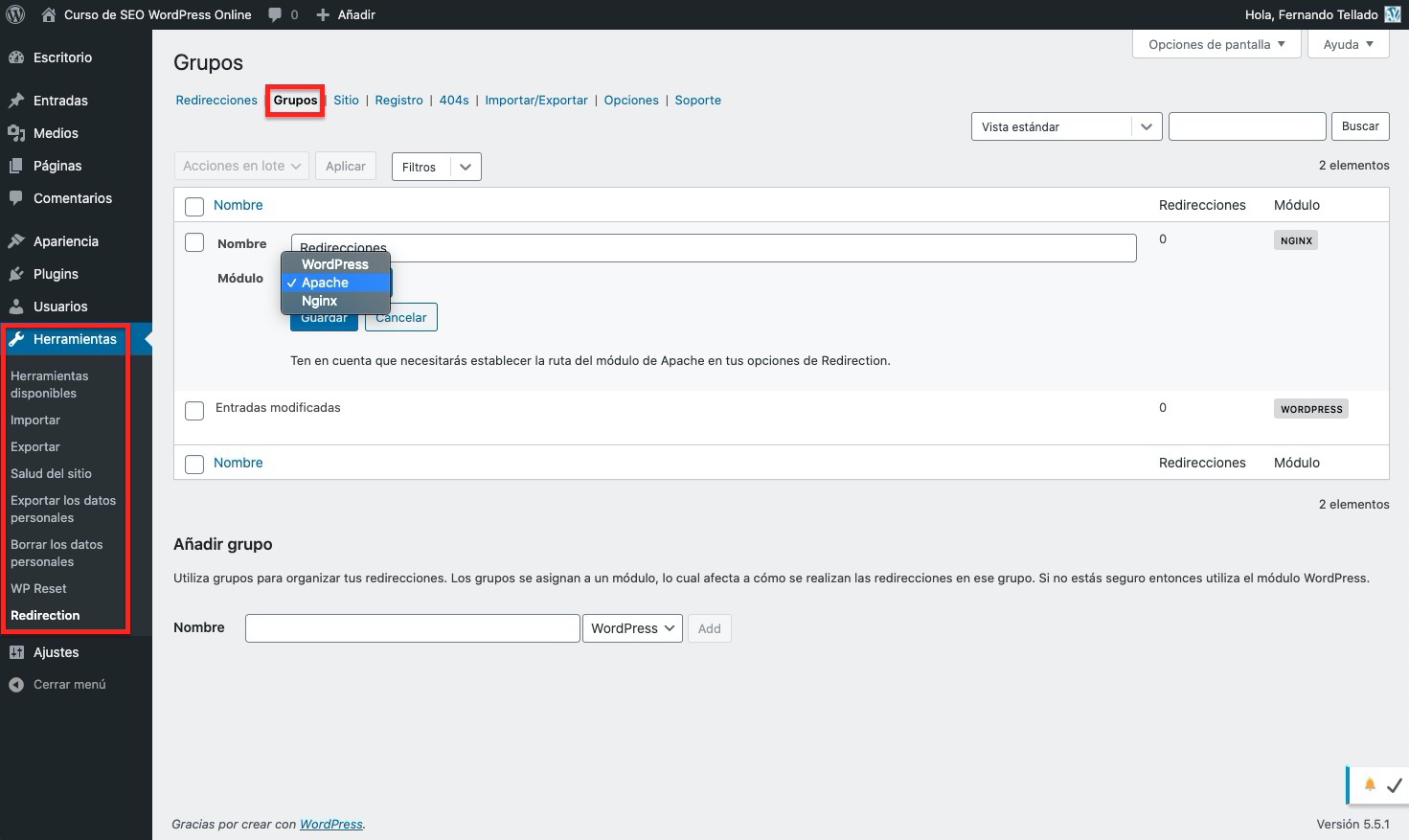Click the new group Nombre text field
The image size is (1409, 840).
point(412,628)
